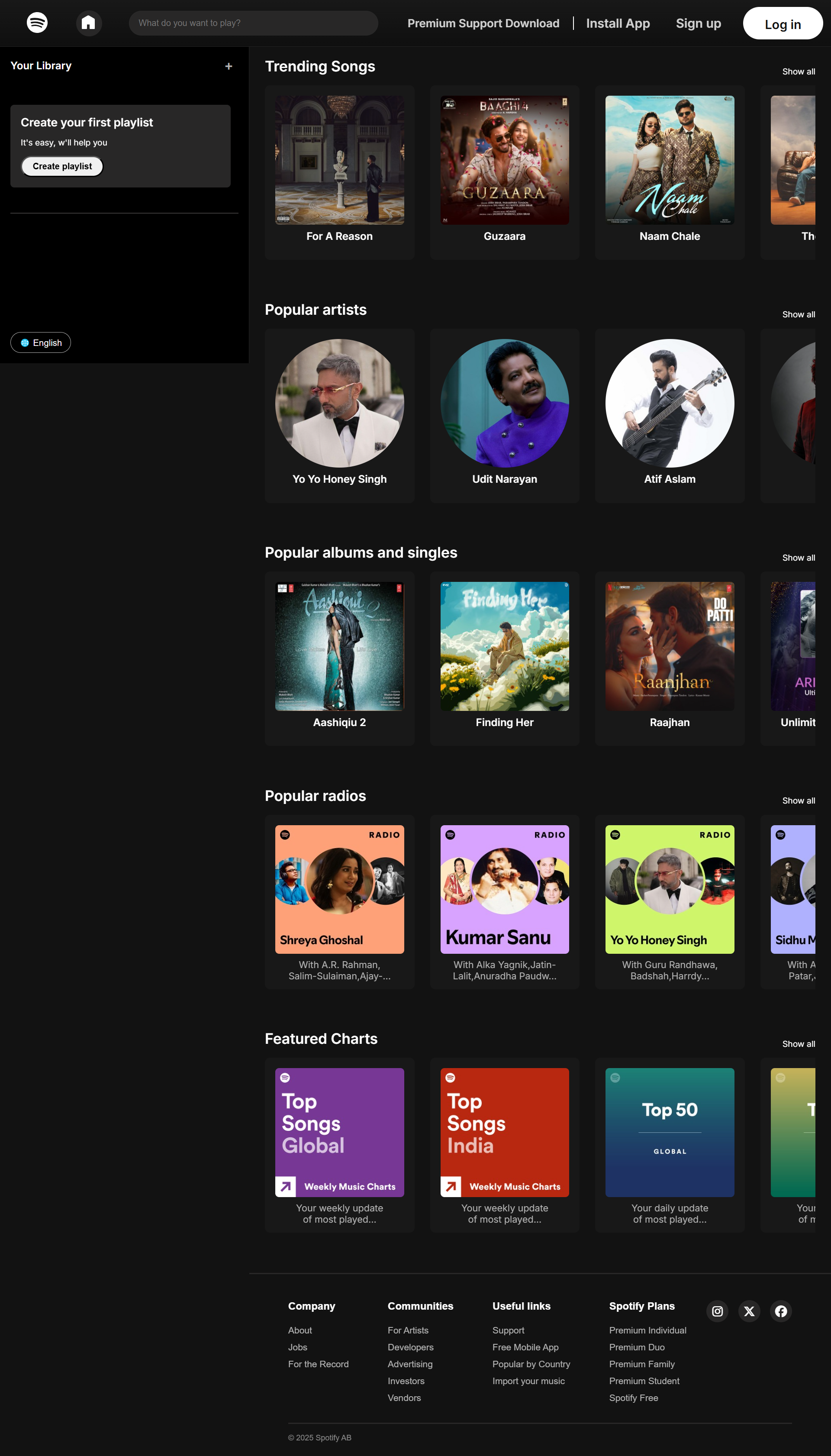The width and height of the screenshot is (831, 1456).
Task: Show all Popular artists
Action: [x=798, y=314]
